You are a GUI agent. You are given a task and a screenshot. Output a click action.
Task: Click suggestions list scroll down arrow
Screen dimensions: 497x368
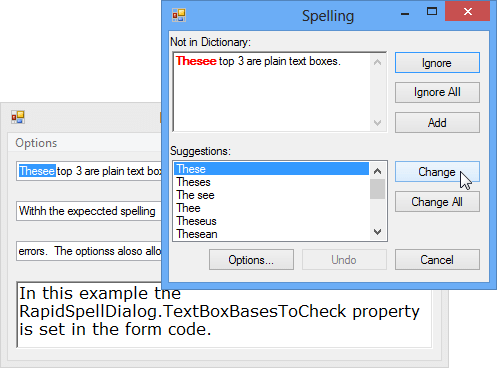click(x=377, y=232)
